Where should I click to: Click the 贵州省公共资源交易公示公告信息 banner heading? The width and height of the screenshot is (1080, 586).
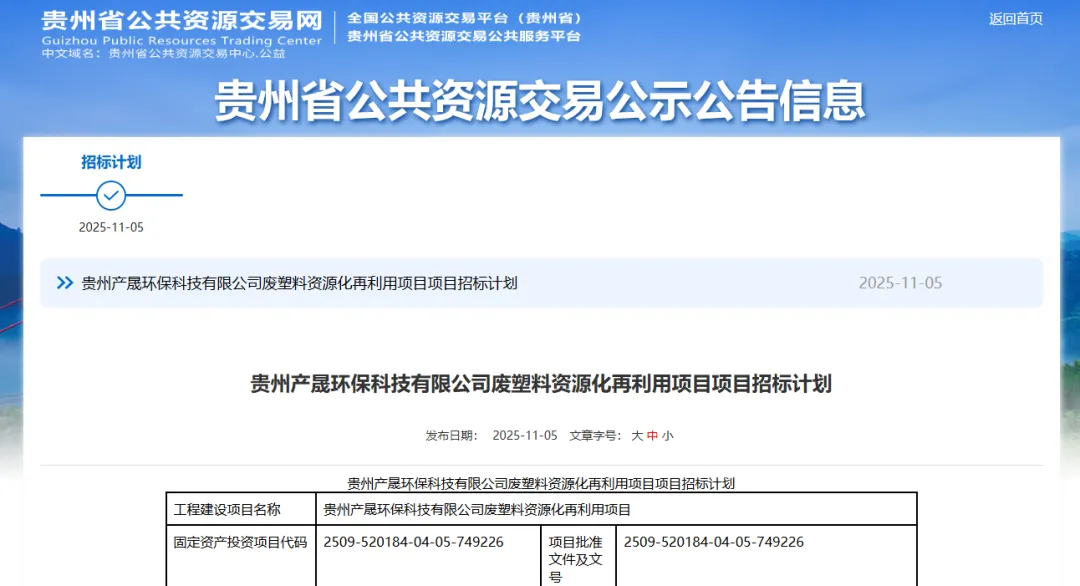[x=540, y=100]
